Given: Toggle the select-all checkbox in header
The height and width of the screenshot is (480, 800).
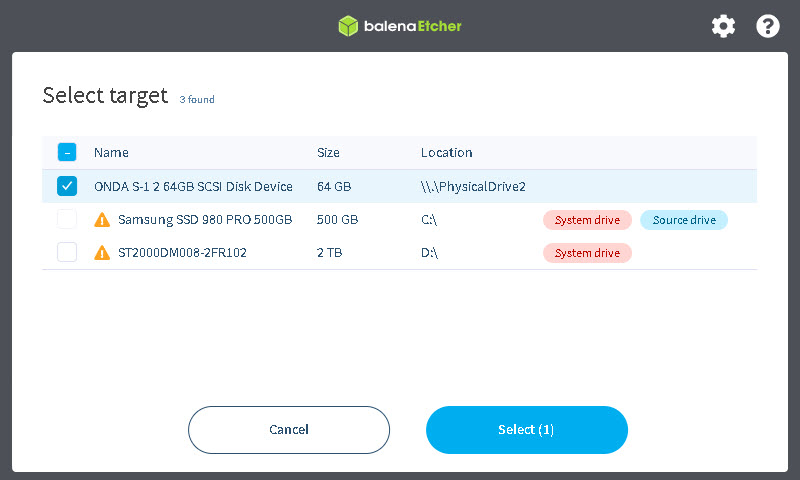Looking at the screenshot, I should [67, 152].
